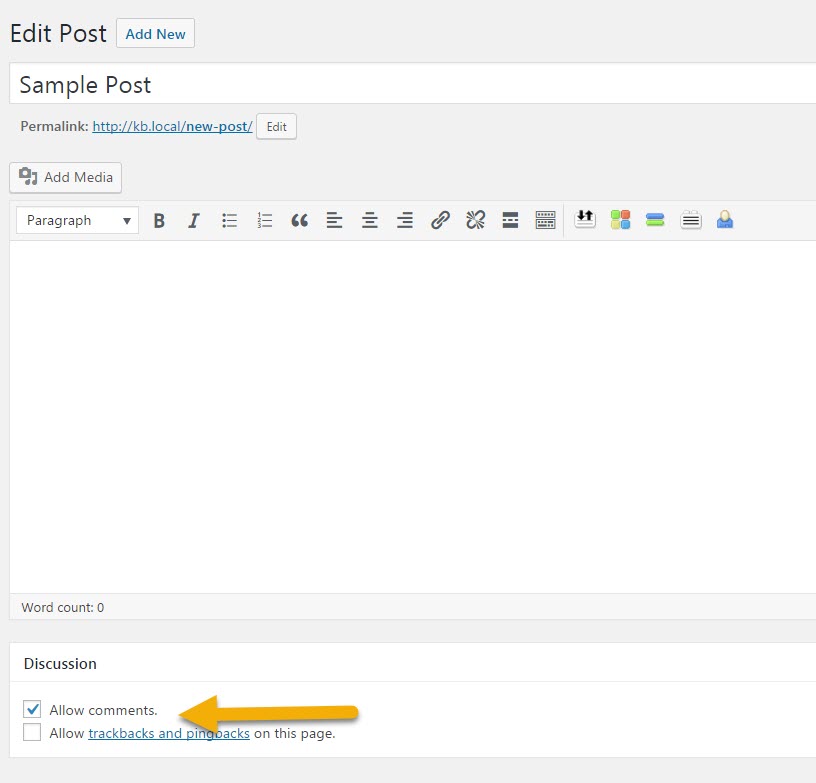Image resolution: width=816 pixels, height=783 pixels.
Task: Uncheck the Allow comments checkbox
Action: [x=33, y=710]
